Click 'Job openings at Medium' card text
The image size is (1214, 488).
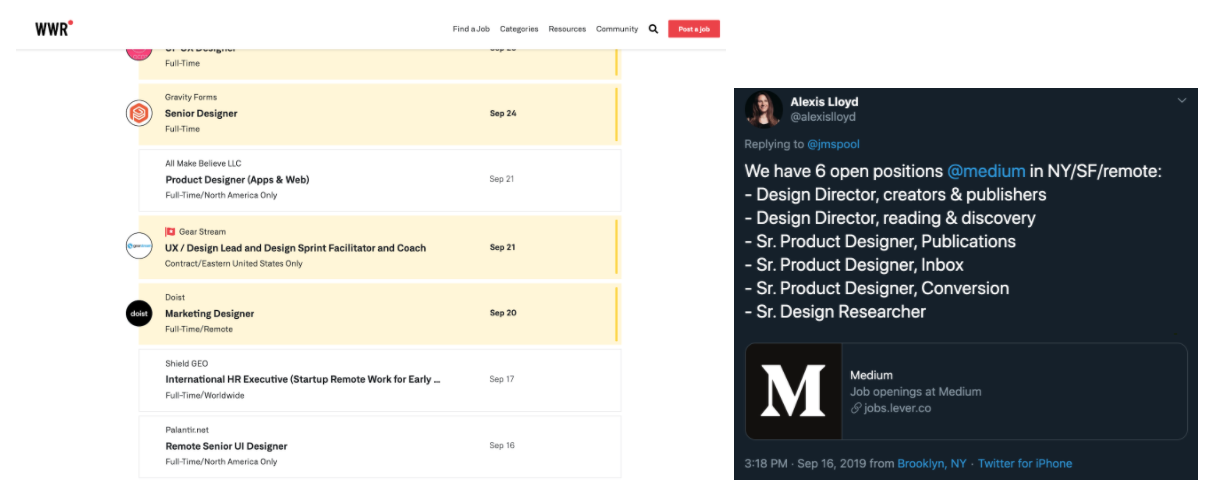[916, 392]
